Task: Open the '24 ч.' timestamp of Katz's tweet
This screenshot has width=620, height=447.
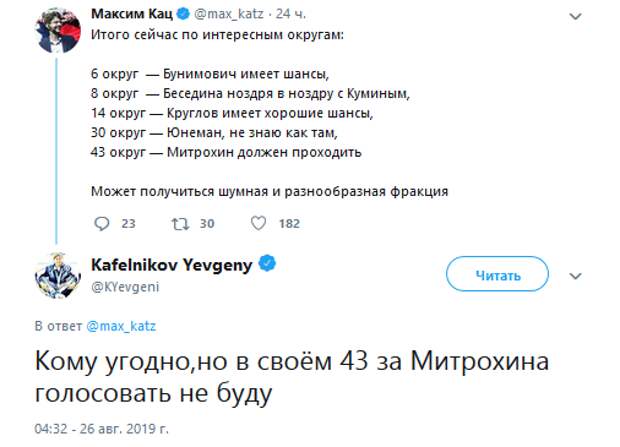Action: [x=287, y=15]
